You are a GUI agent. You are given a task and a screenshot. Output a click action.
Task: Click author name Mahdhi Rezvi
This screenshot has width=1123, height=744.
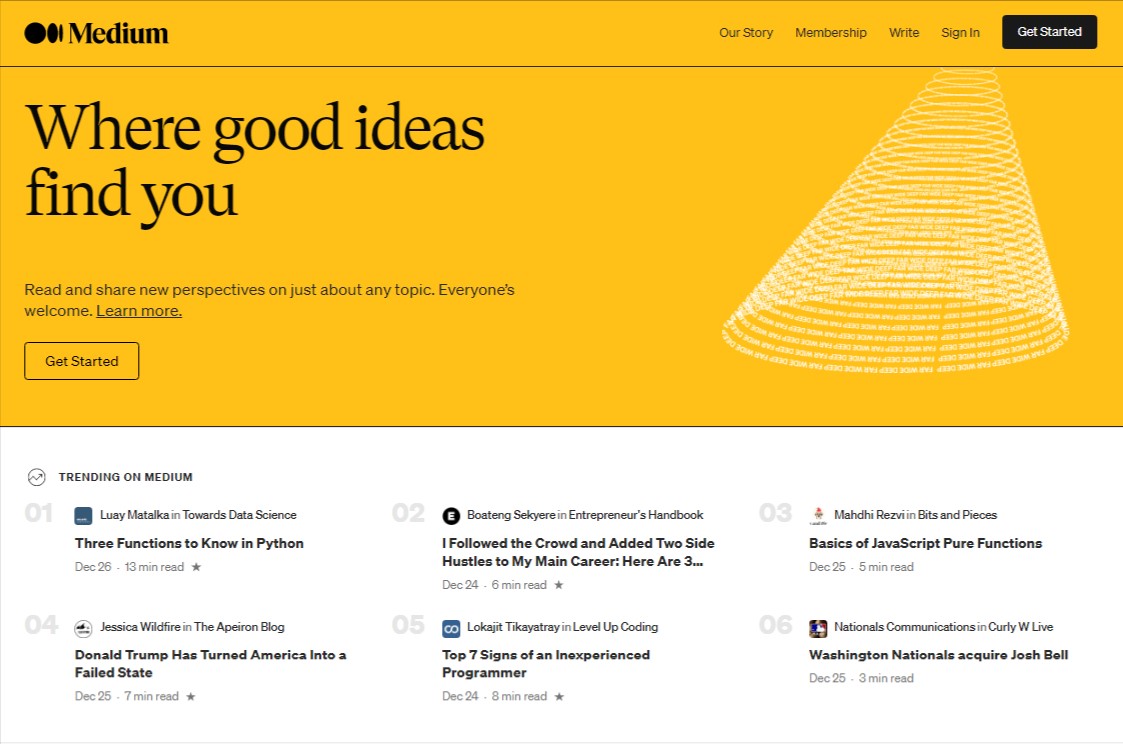(869, 515)
